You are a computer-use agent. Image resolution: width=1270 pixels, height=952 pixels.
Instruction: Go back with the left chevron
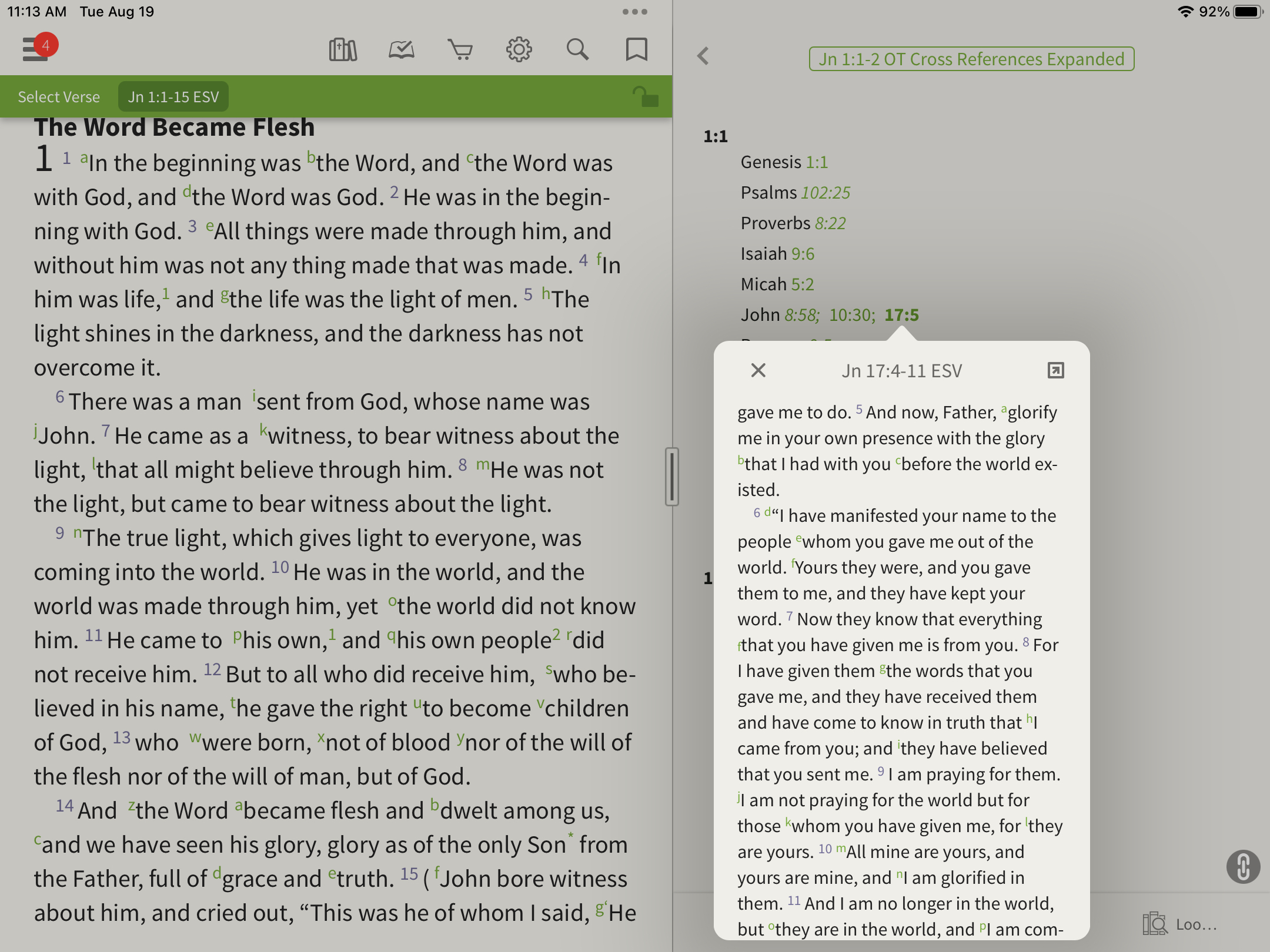[703, 56]
